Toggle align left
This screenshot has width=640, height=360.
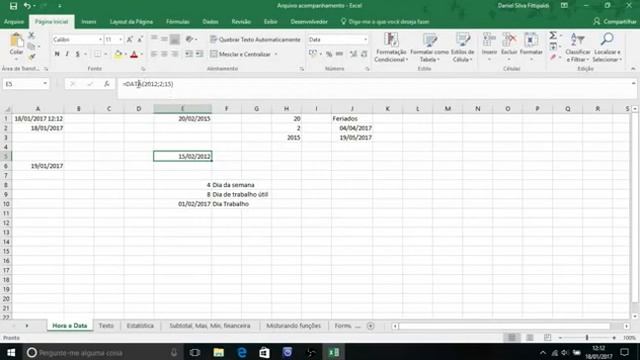coord(154,54)
